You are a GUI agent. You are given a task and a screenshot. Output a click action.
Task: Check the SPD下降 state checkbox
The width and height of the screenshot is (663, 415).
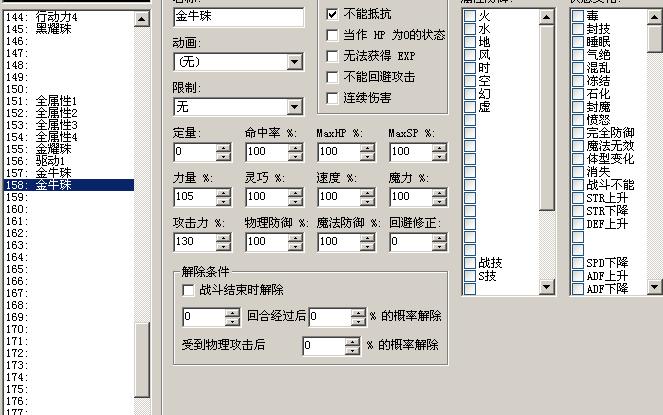(x=578, y=263)
